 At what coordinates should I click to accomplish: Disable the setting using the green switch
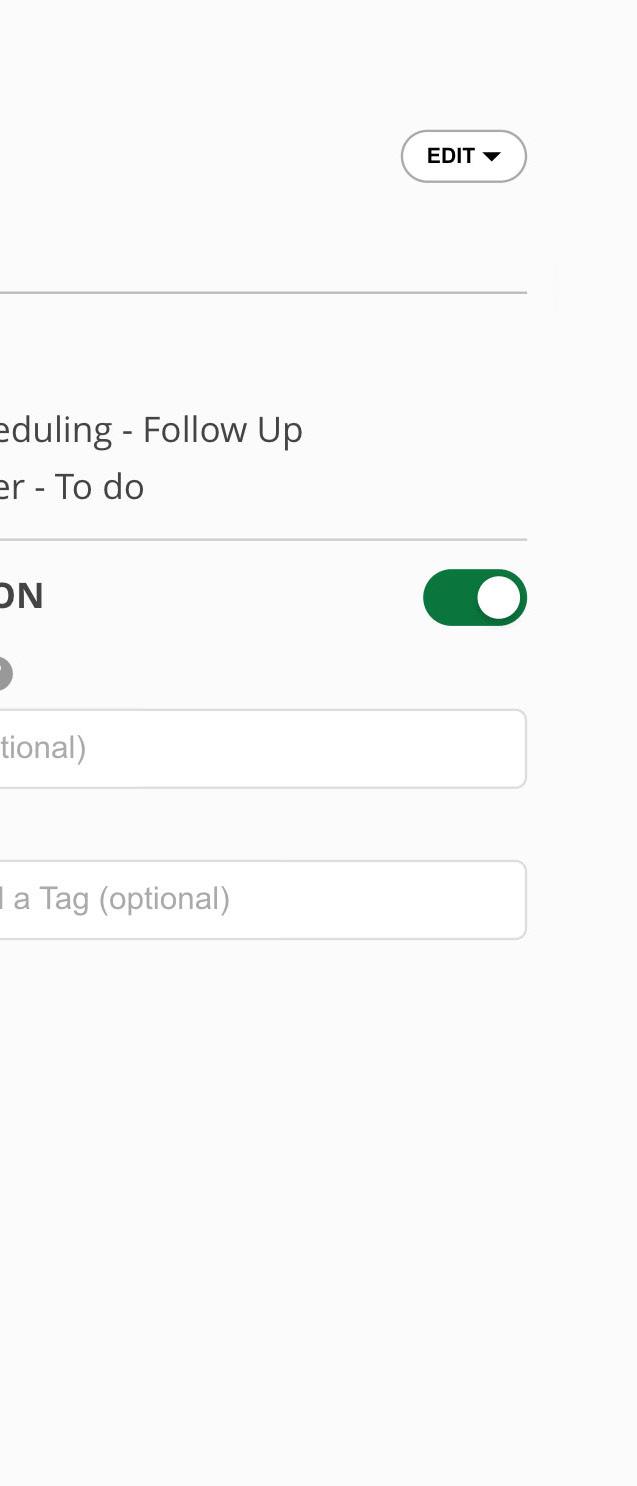[x=474, y=598]
